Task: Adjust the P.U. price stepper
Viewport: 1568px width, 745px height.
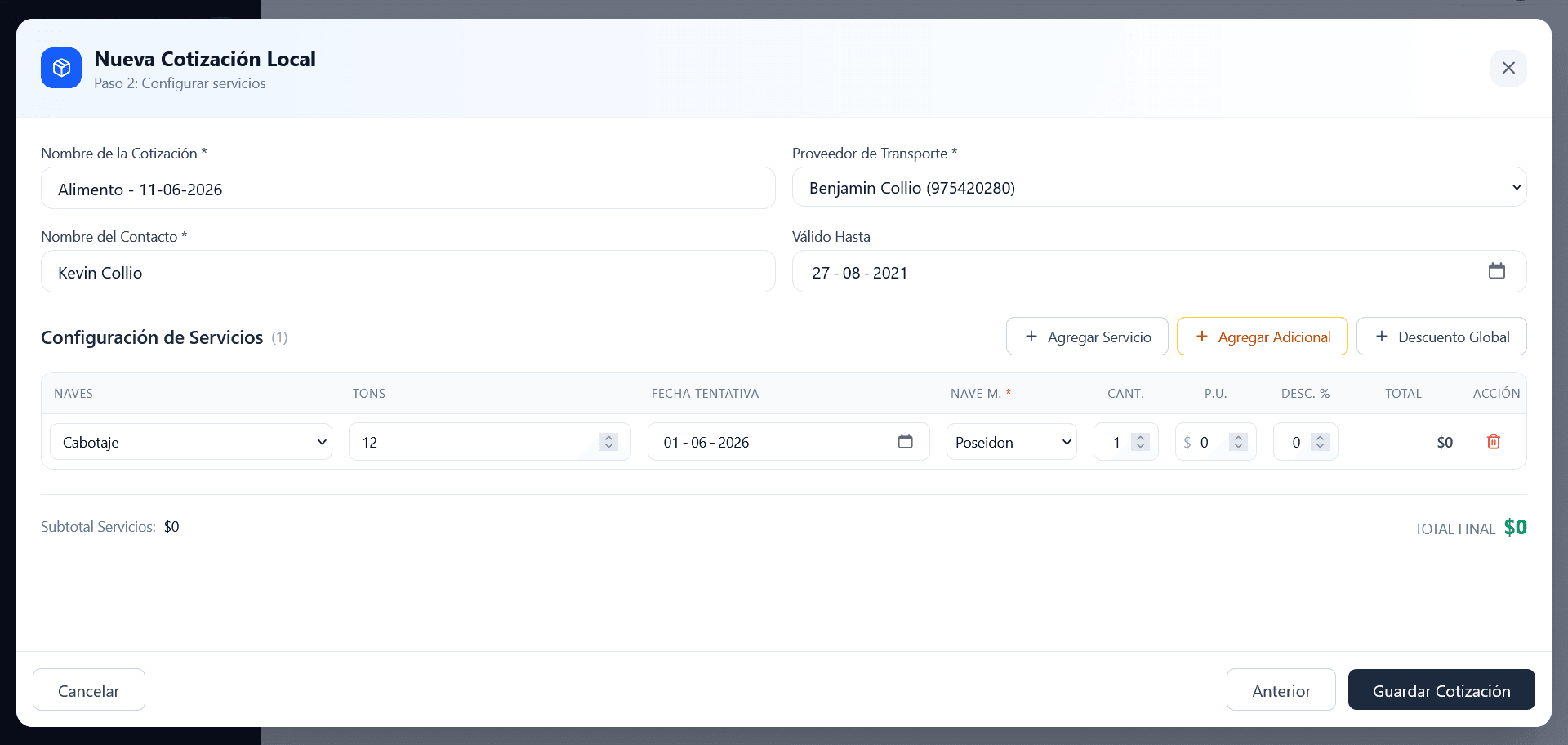Action: [1239, 442]
